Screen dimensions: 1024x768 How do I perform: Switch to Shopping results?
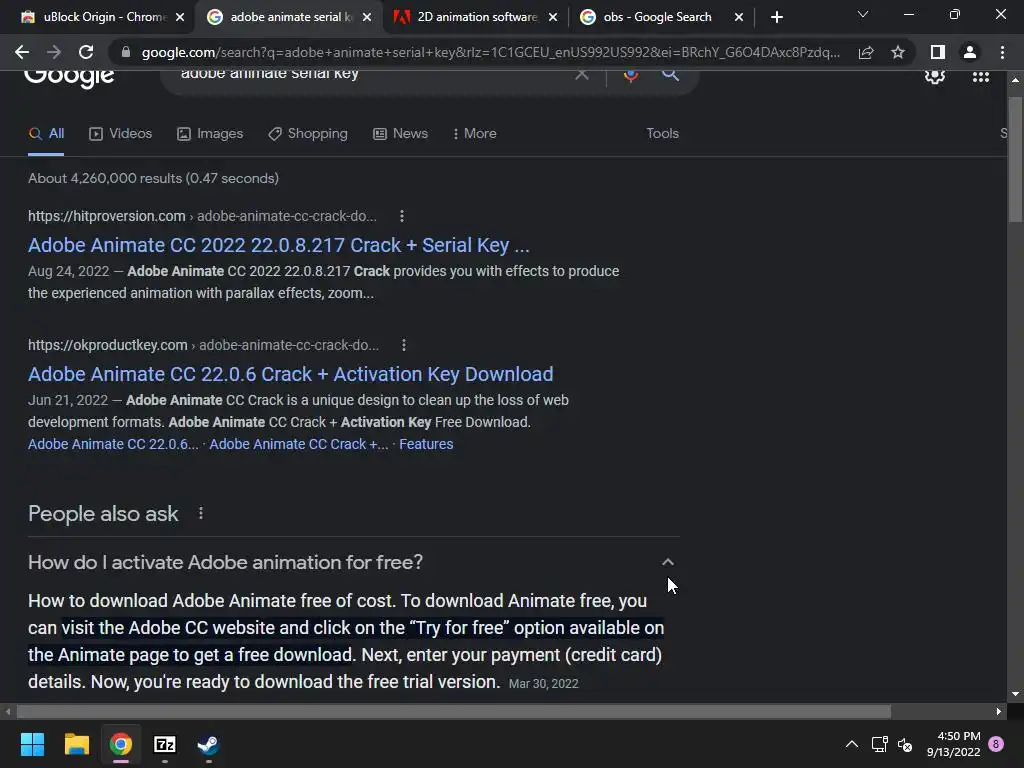(308, 133)
